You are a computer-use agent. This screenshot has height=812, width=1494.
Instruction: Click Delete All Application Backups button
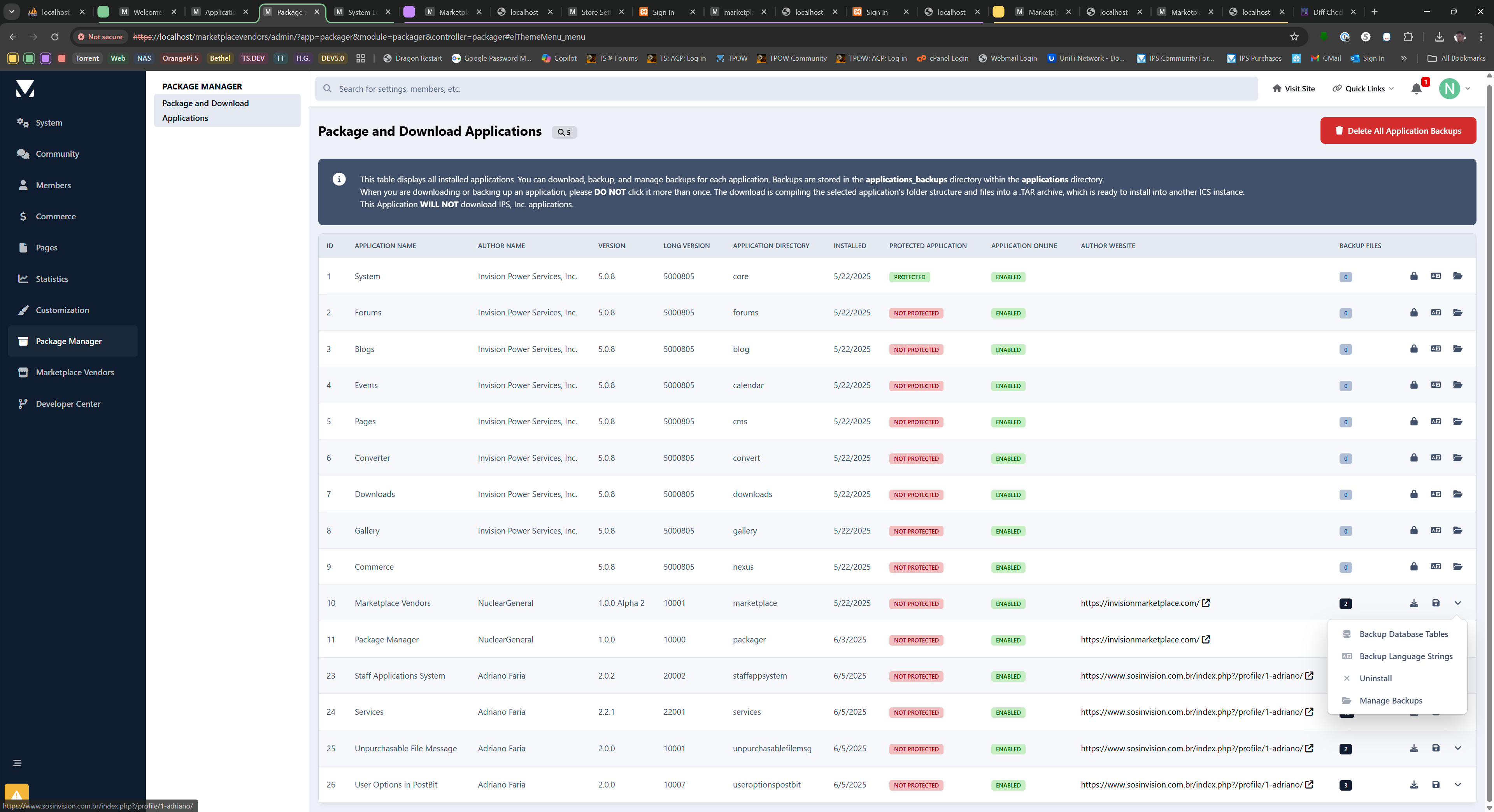tap(1398, 130)
